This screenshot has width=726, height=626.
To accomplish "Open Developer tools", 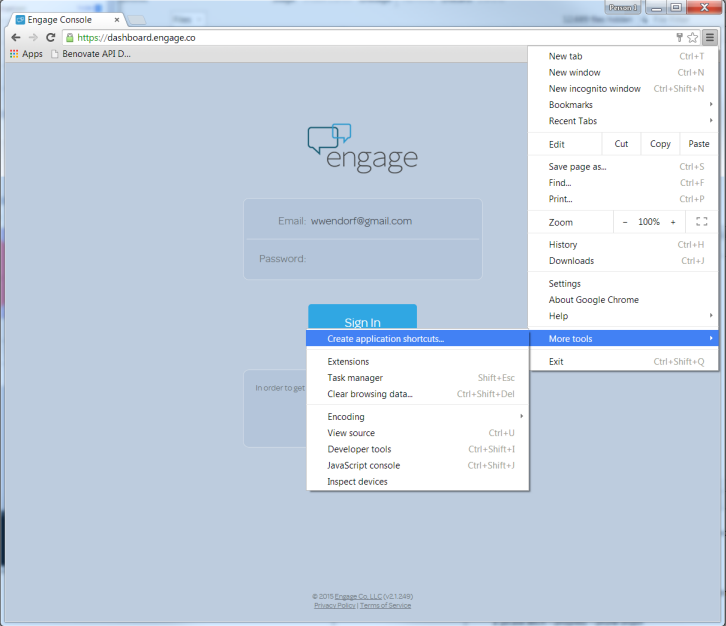I will pos(418,449).
